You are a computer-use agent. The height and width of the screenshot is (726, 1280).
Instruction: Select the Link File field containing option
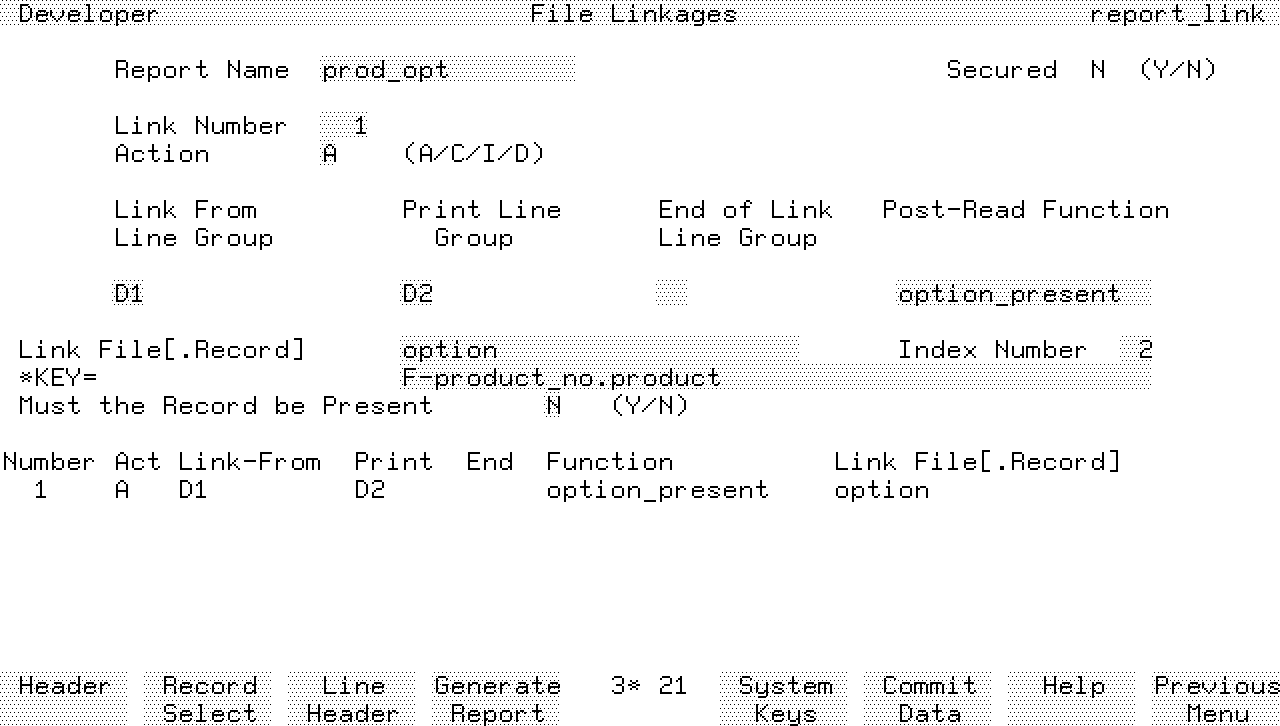click(600, 350)
